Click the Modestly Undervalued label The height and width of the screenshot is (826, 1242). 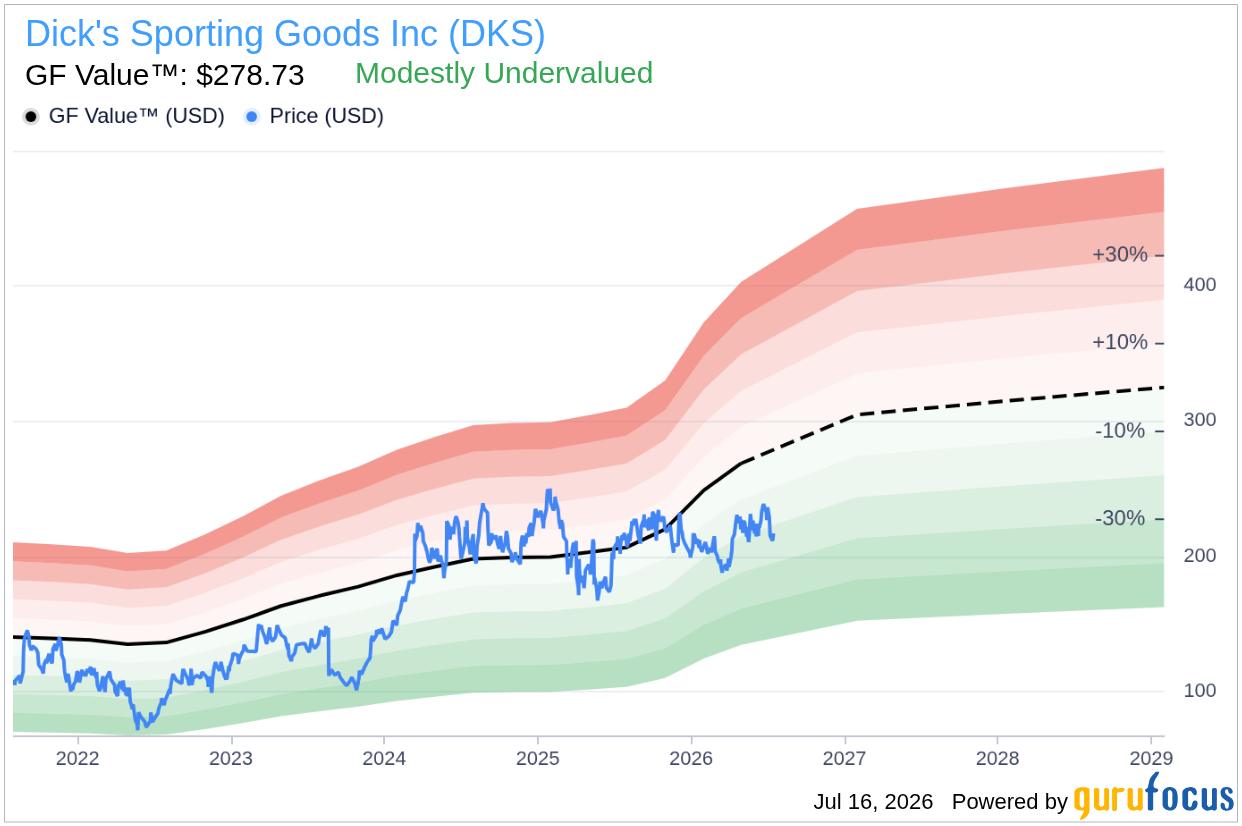(504, 73)
